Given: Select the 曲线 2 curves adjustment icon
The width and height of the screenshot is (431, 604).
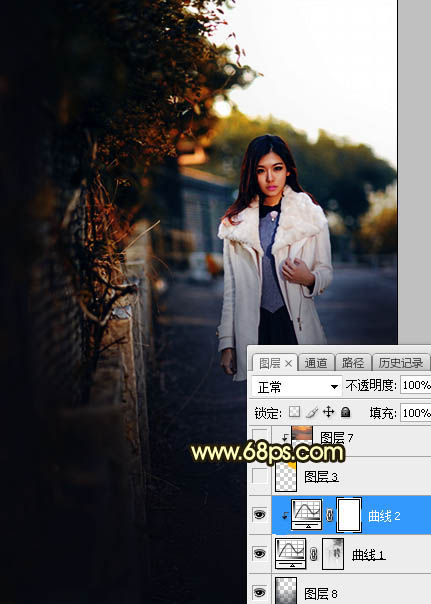Looking at the screenshot, I should click(307, 514).
